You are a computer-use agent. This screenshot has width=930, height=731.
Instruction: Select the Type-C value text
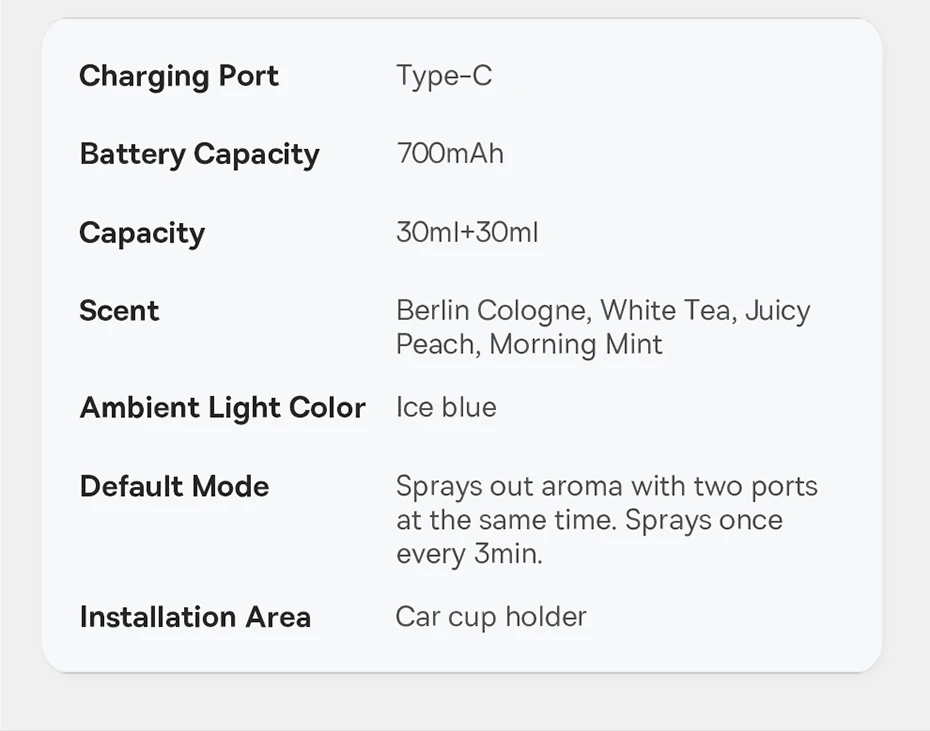444,76
